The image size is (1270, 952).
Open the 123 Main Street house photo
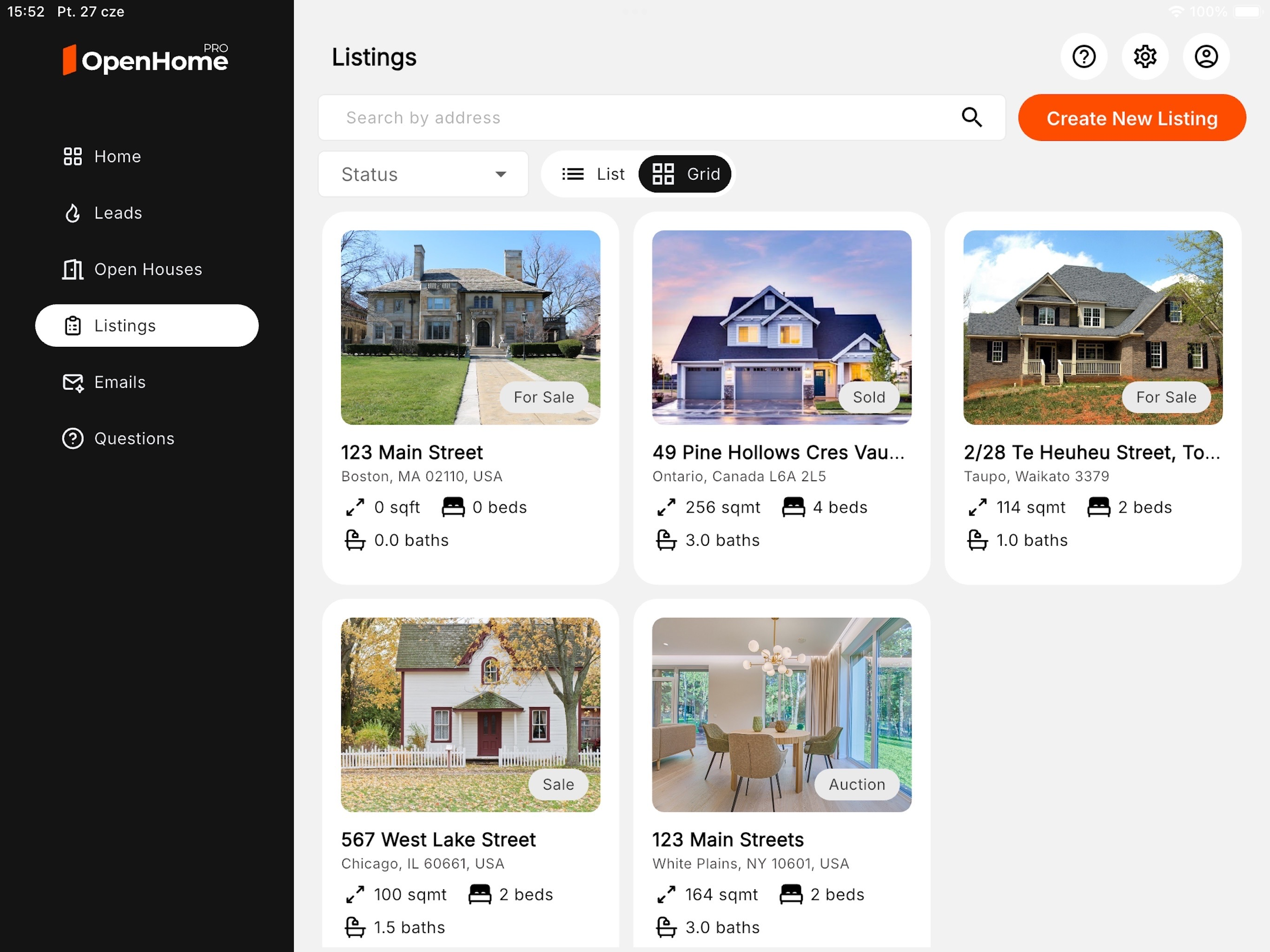(x=470, y=327)
